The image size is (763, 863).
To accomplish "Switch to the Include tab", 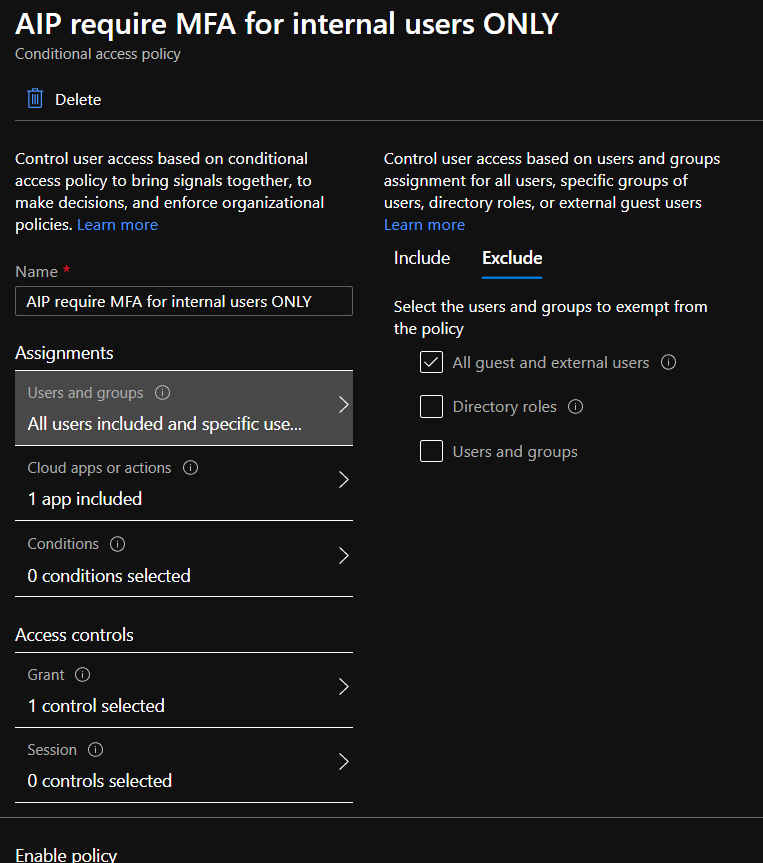I will point(422,258).
